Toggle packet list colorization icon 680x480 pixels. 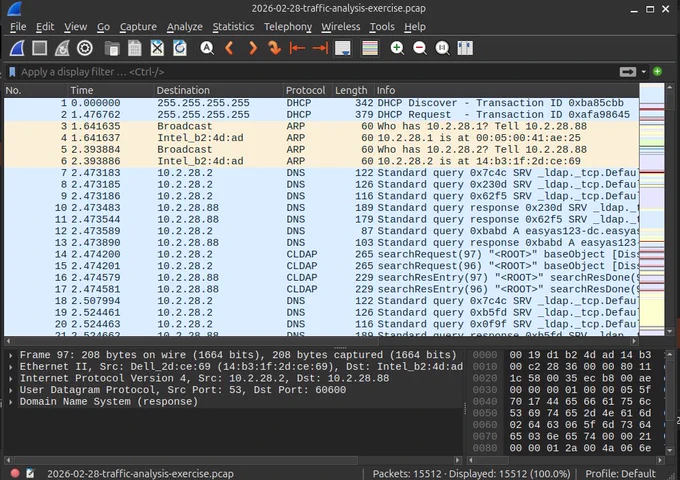click(370, 48)
